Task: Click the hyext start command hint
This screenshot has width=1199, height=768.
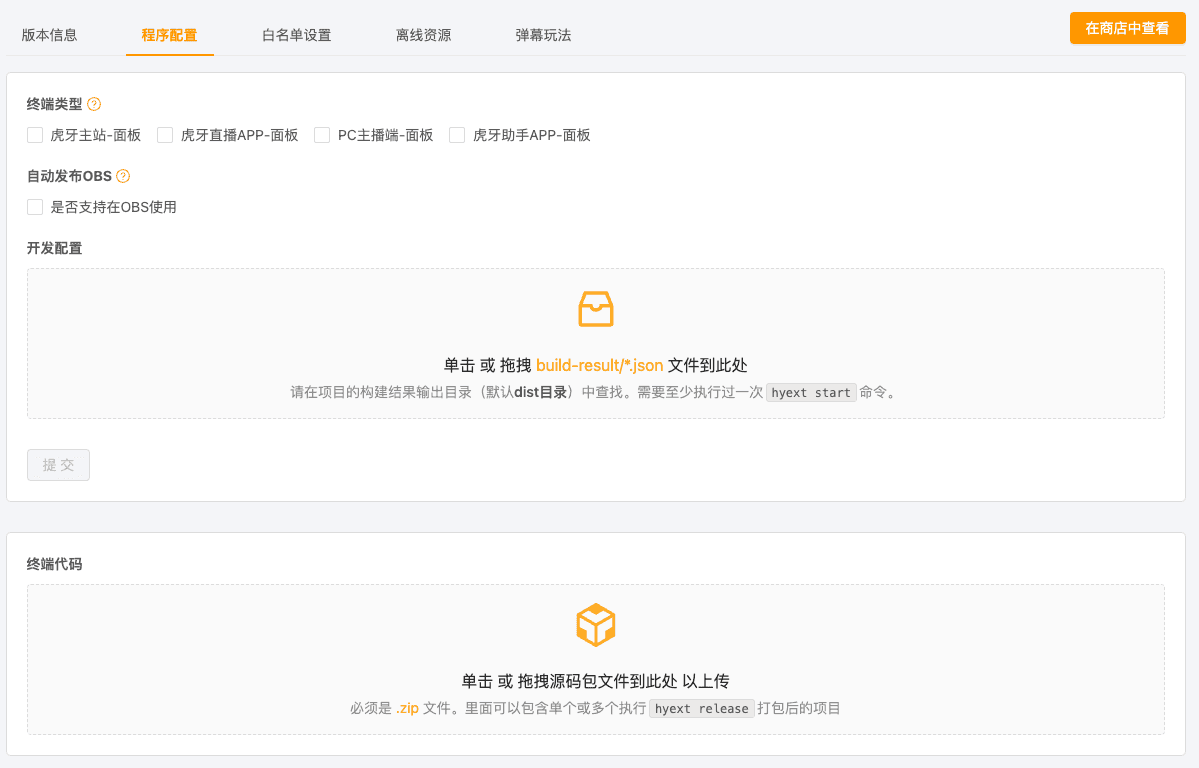Action: pyautogui.click(x=811, y=393)
